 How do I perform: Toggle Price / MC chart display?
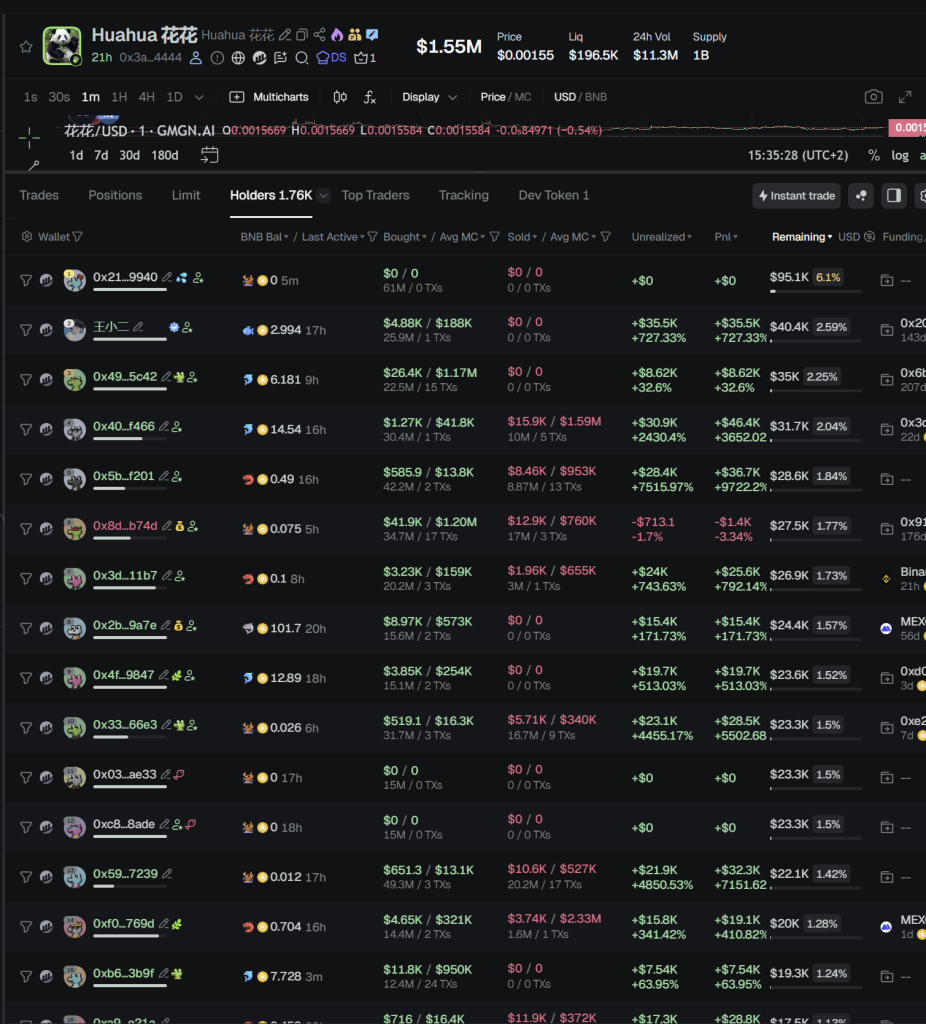click(505, 97)
